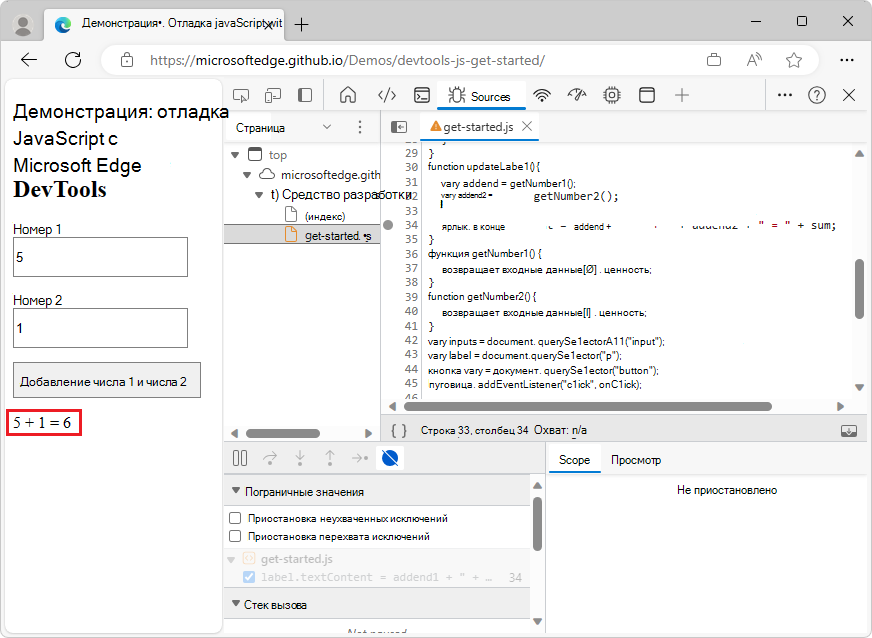Step into next function call

300,458
